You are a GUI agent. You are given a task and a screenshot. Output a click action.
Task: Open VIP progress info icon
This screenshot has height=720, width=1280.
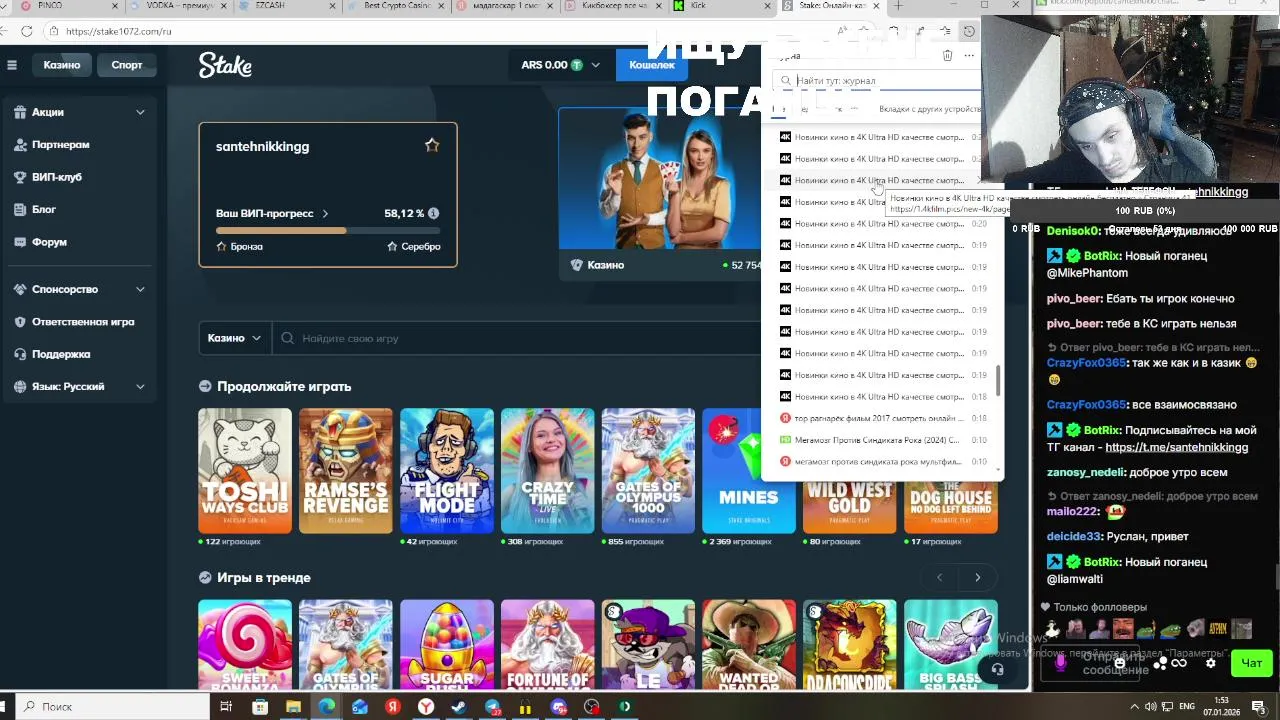[433, 213]
